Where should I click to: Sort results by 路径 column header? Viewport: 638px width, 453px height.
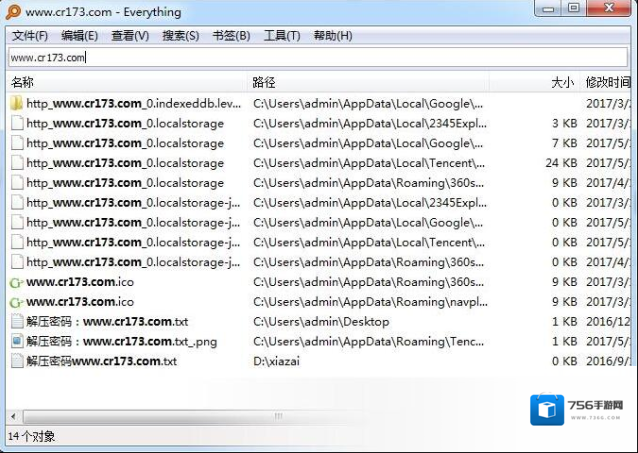tap(264, 83)
